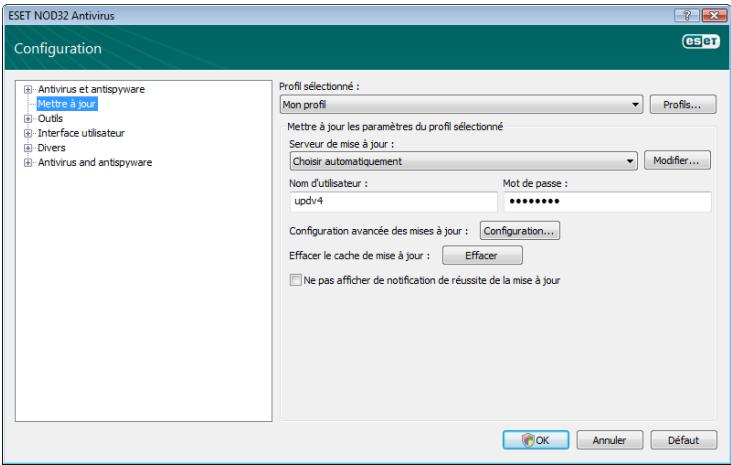Click the Défaut button
This screenshot has height=465, width=731.
[683, 440]
